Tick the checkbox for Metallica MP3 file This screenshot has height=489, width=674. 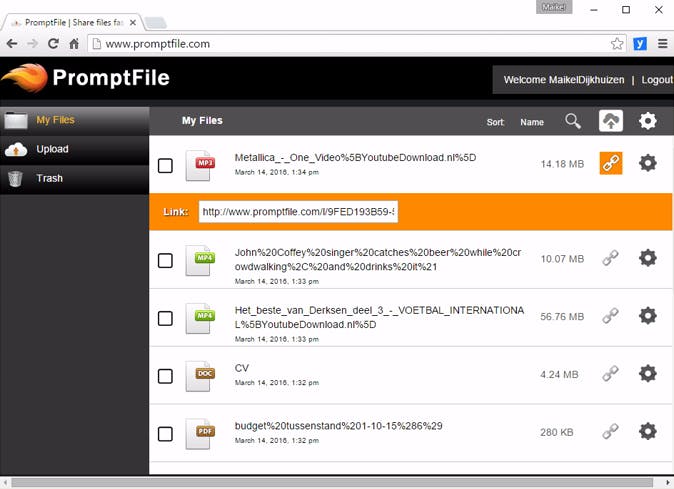point(165,166)
